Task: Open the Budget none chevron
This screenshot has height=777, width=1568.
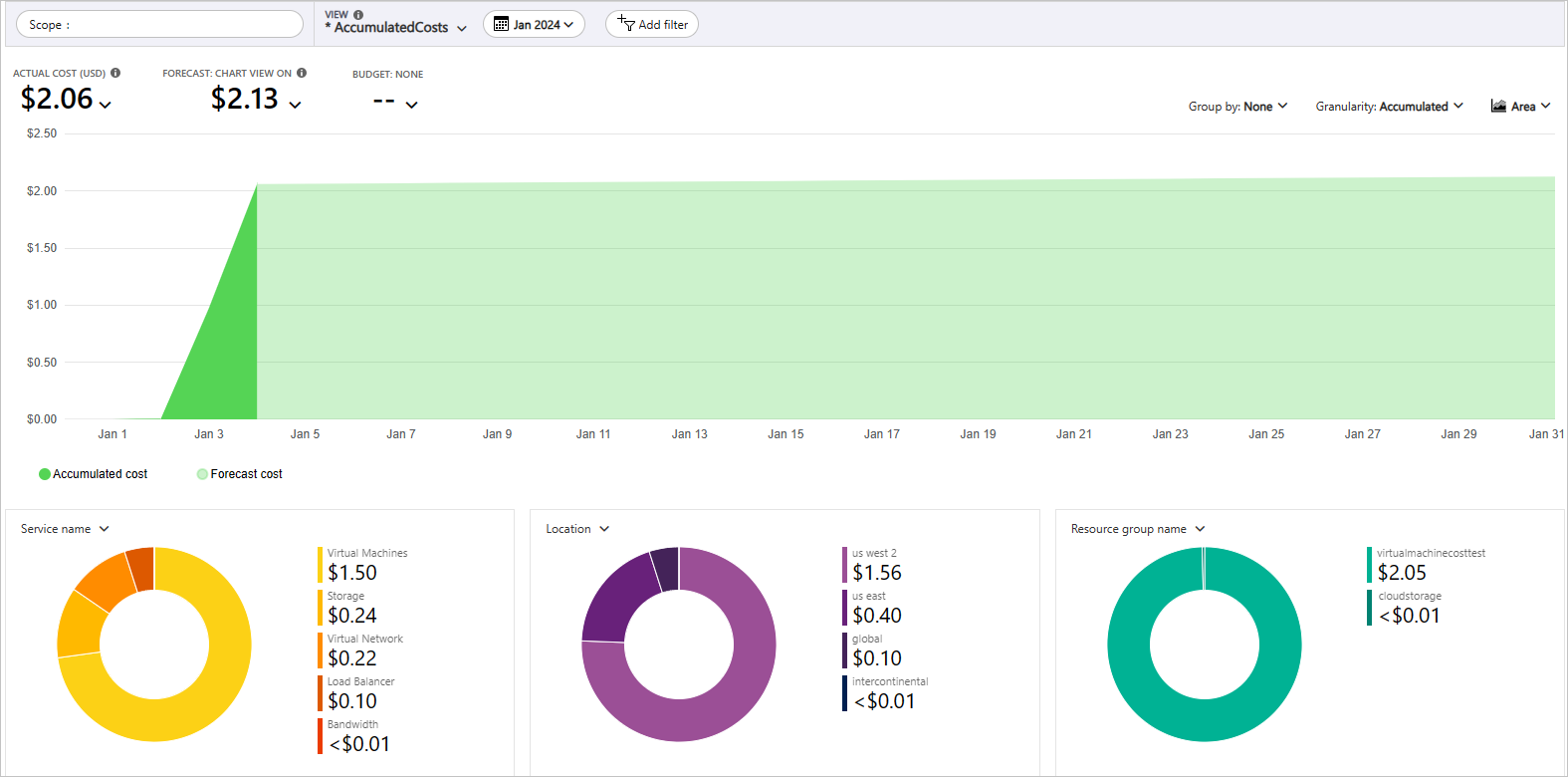Action: click(411, 105)
